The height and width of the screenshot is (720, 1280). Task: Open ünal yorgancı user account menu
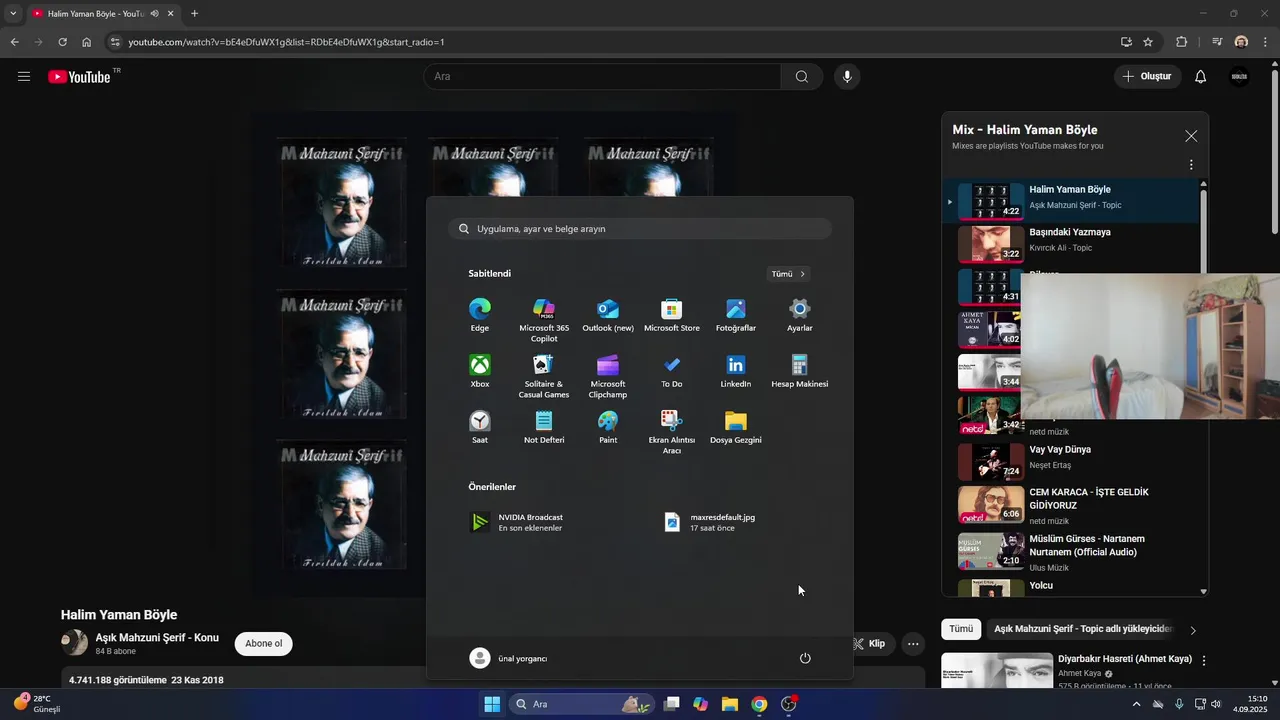click(x=509, y=658)
